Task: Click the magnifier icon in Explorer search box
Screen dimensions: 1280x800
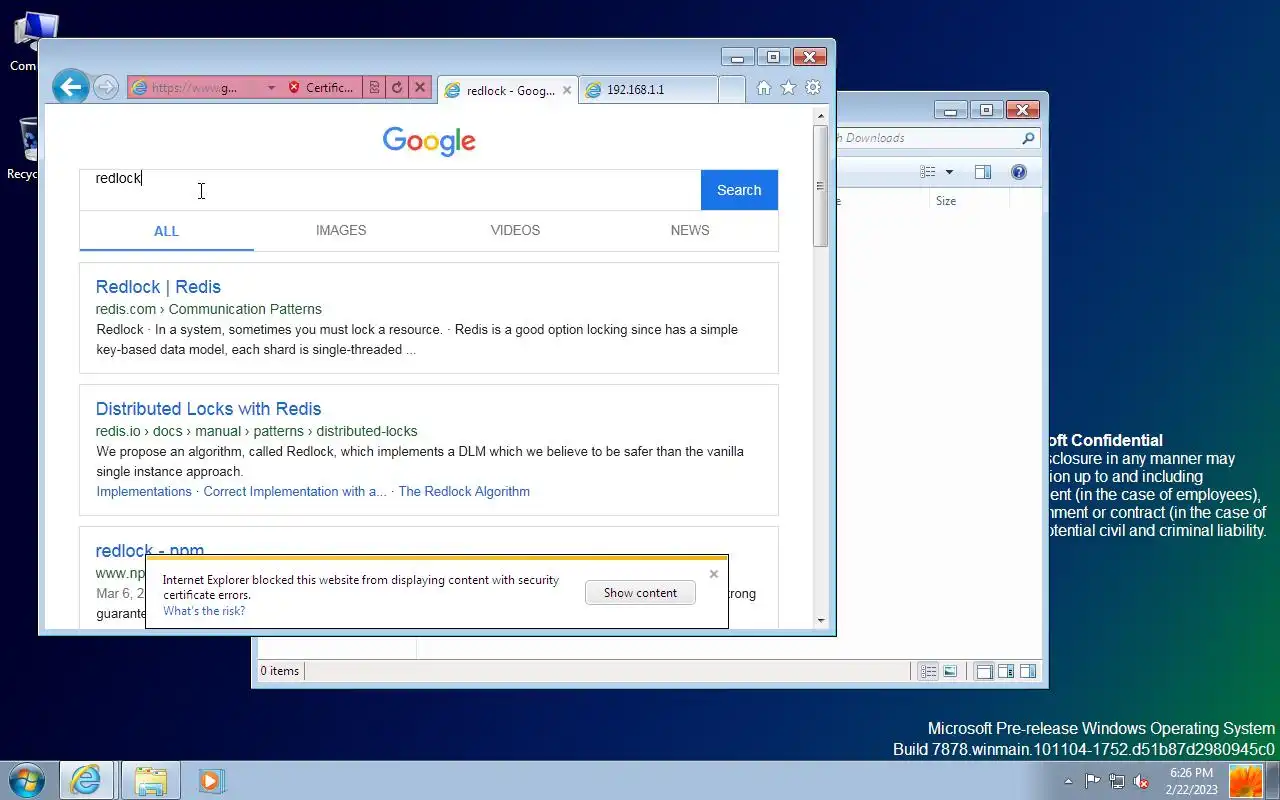Action: click(1028, 138)
